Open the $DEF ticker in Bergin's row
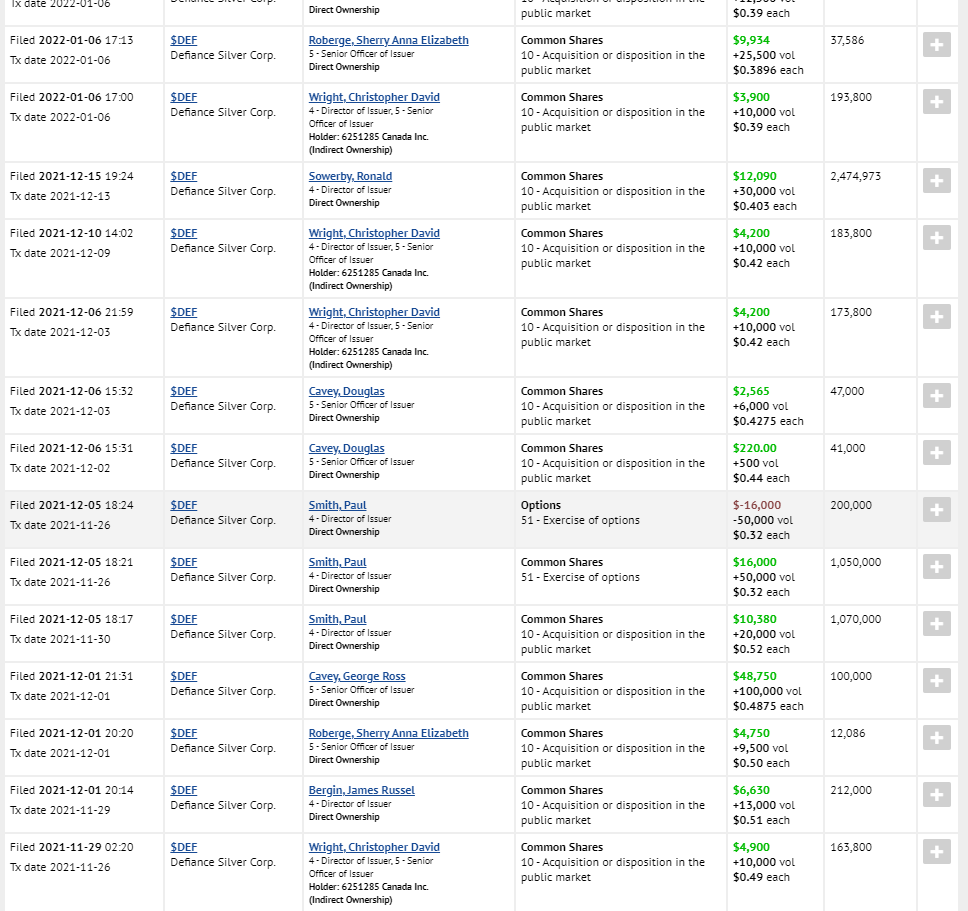968x911 pixels. coord(183,790)
